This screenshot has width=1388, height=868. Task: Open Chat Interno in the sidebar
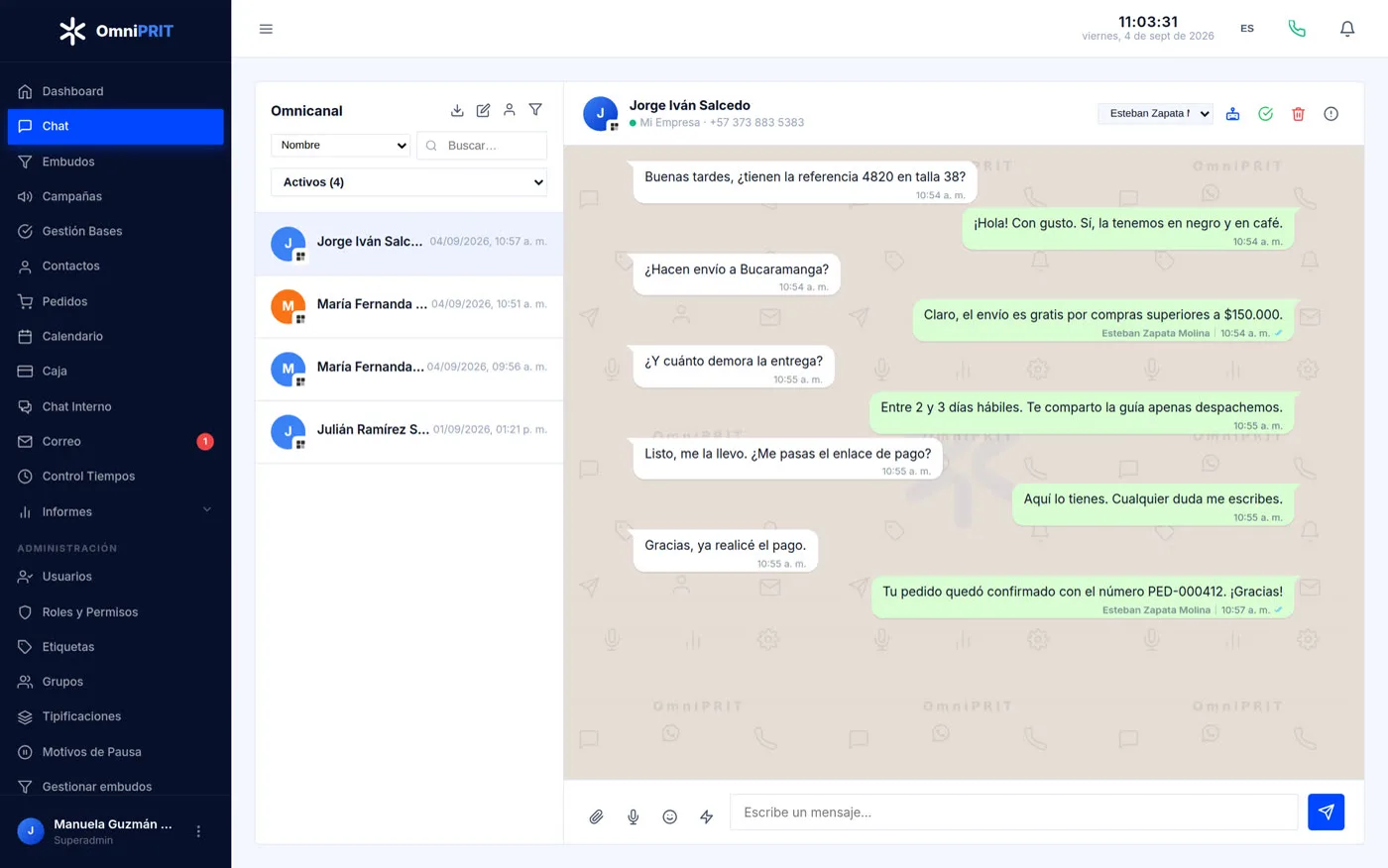(x=115, y=406)
